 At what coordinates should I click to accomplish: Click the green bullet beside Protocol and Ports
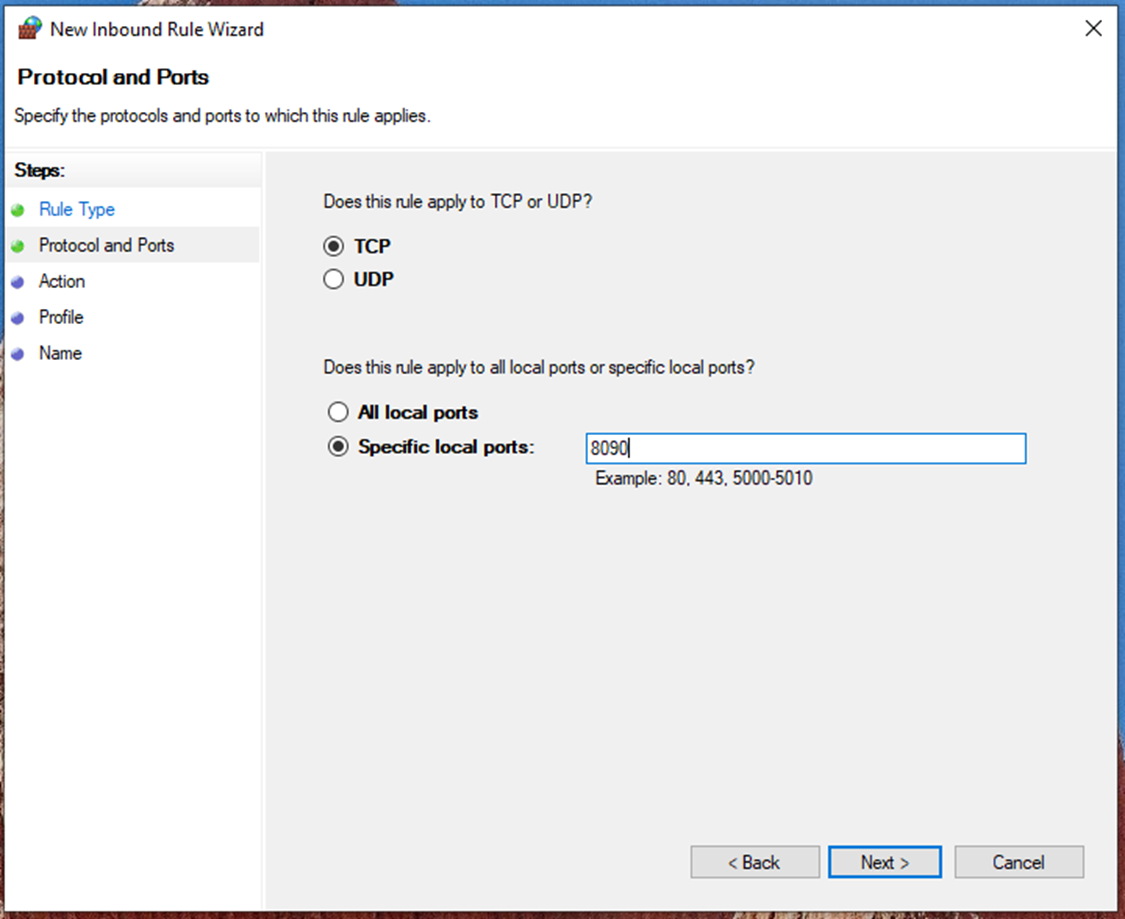[x=18, y=246]
